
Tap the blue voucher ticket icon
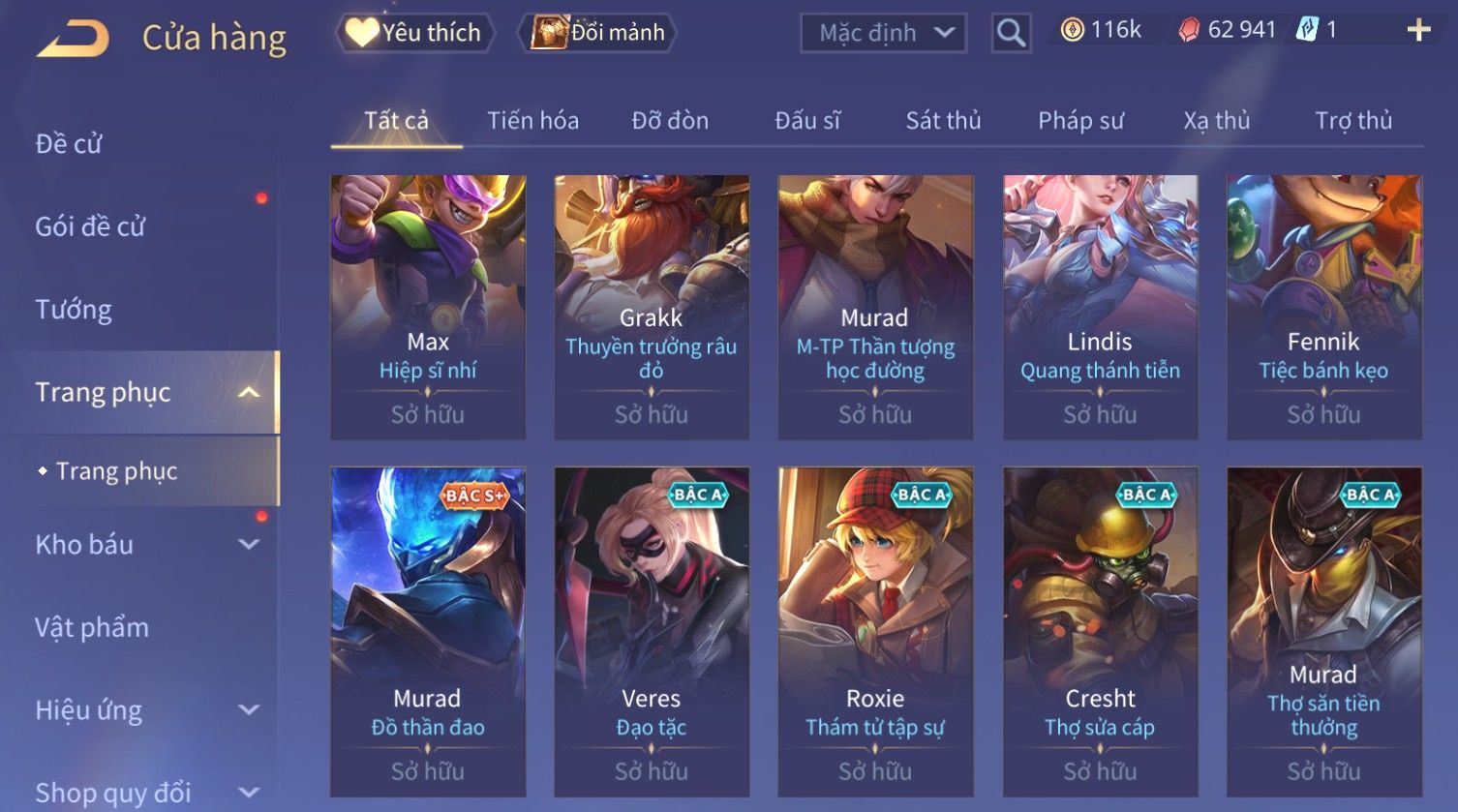tap(1307, 30)
